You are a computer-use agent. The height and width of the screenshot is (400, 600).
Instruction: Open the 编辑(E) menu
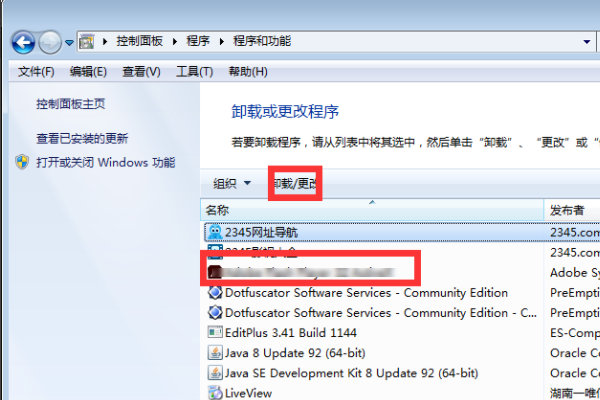(88, 72)
